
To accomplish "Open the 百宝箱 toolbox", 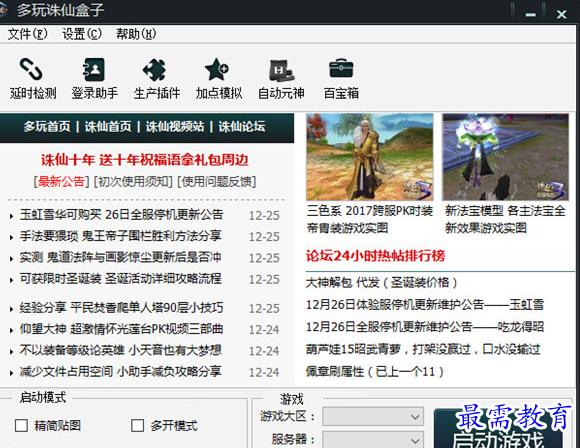I will pyautogui.click(x=341, y=79).
